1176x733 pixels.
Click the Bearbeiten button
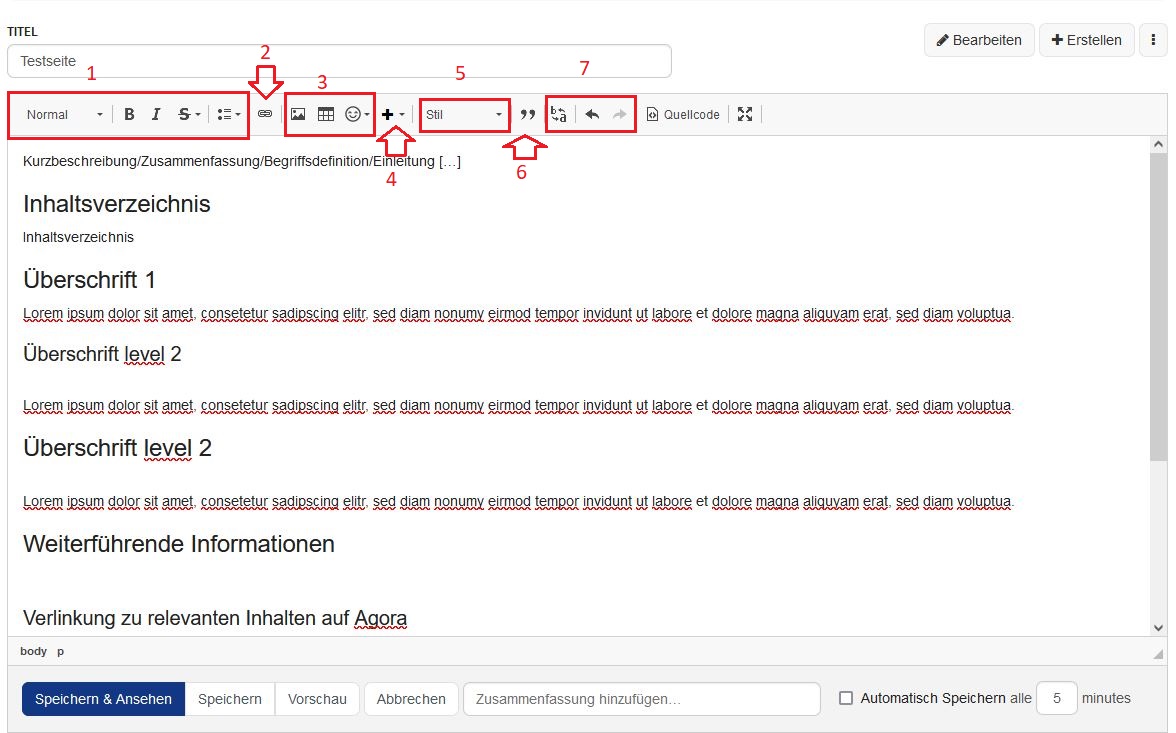tap(979, 40)
